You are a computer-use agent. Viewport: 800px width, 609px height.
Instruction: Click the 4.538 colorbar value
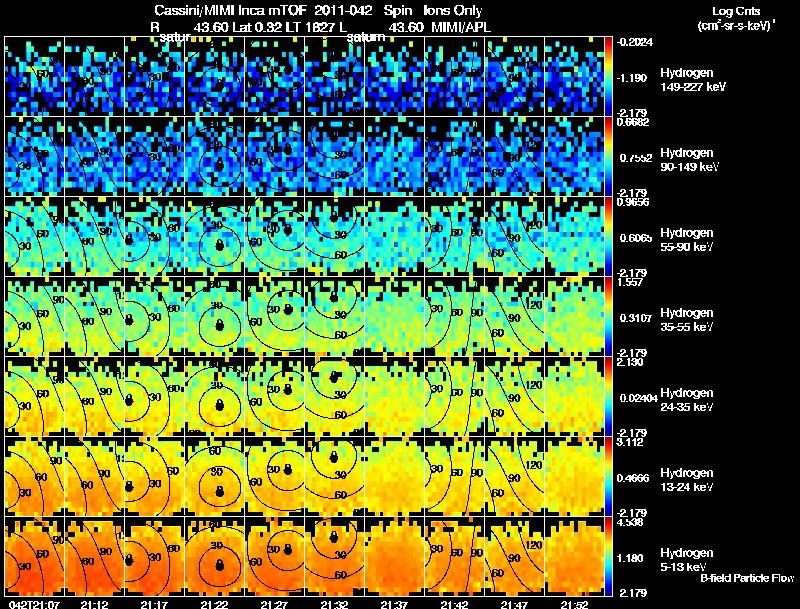pyautogui.click(x=631, y=523)
